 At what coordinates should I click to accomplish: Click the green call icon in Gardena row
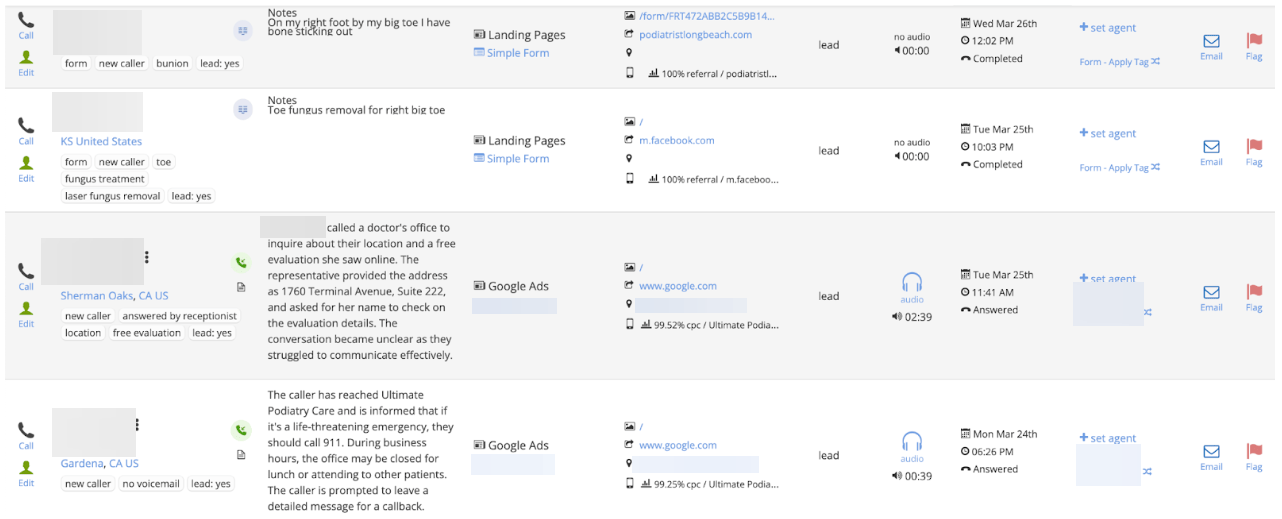(x=241, y=431)
